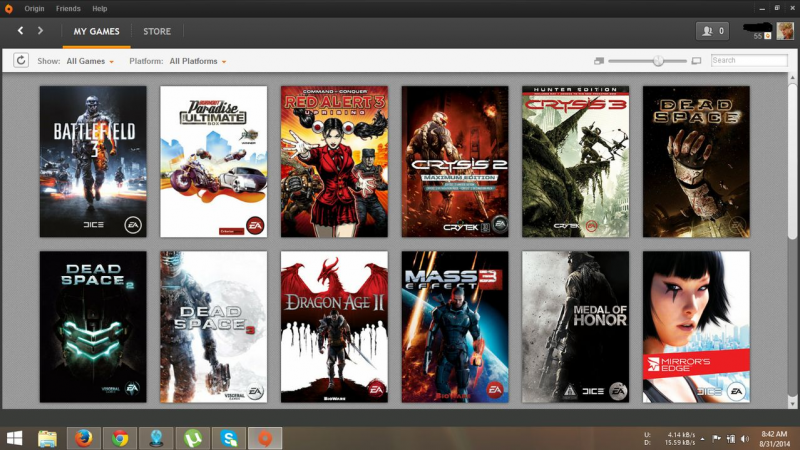This screenshot has width=800, height=450.
Task: Select the Battlefield 3 game tile
Action: (93, 162)
